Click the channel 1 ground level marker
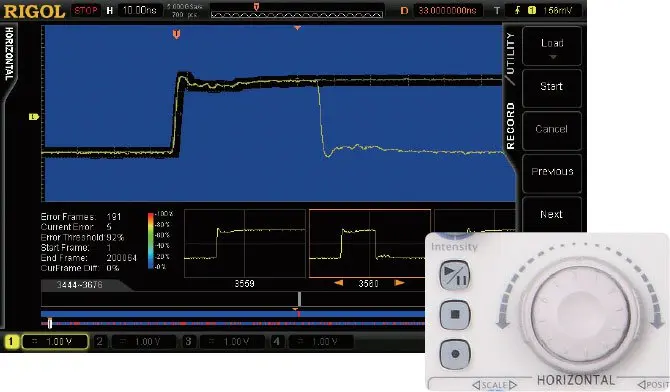The height and width of the screenshot is (392, 670). click(34, 117)
